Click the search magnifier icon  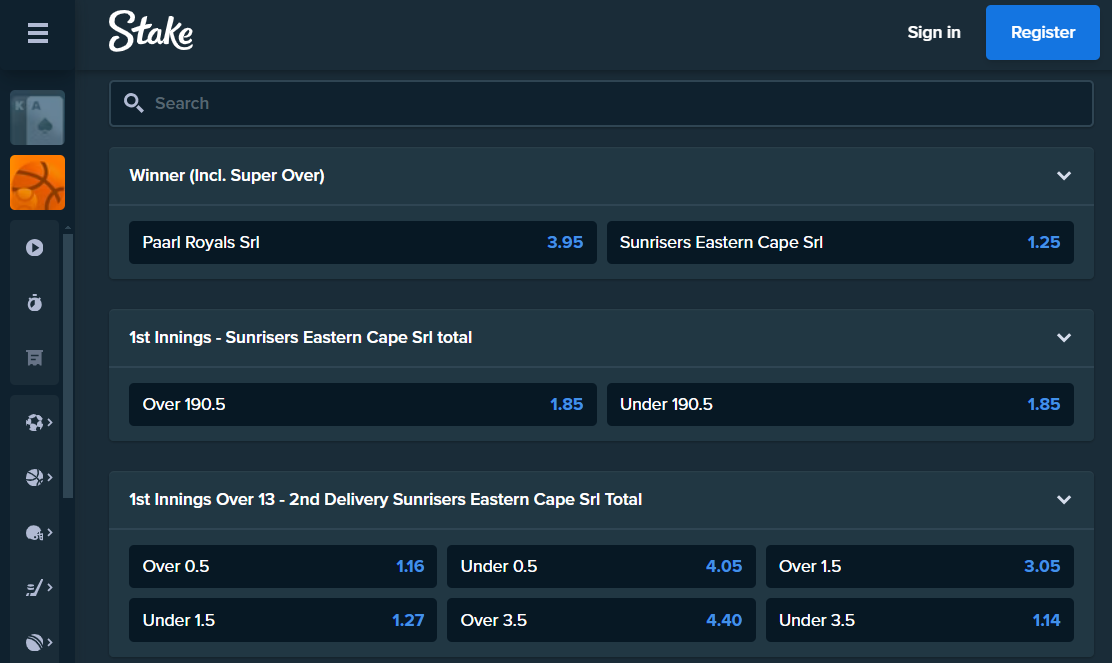tap(134, 102)
